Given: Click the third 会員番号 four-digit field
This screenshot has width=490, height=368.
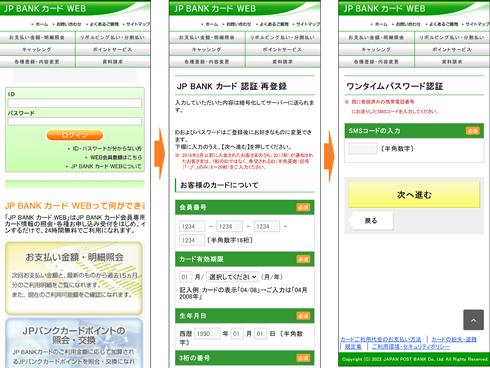Looking at the screenshot, I should pyautogui.click(x=267, y=226).
